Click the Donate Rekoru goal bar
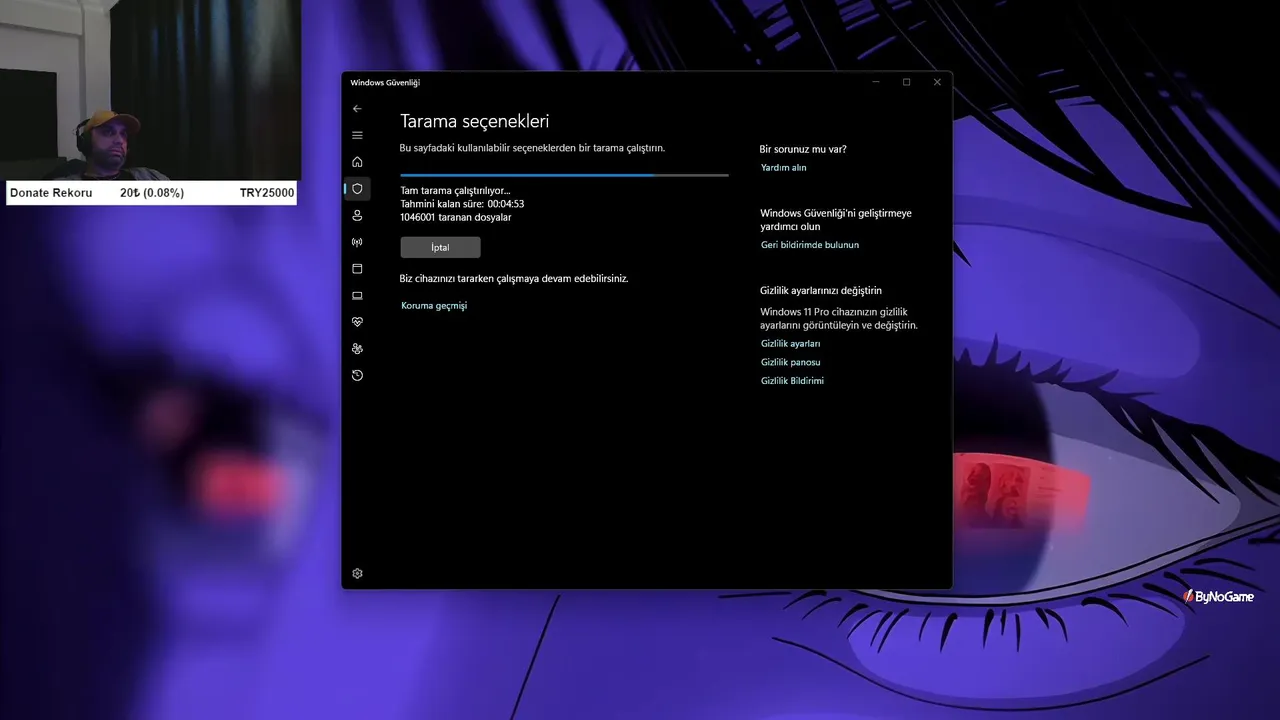 (x=151, y=192)
